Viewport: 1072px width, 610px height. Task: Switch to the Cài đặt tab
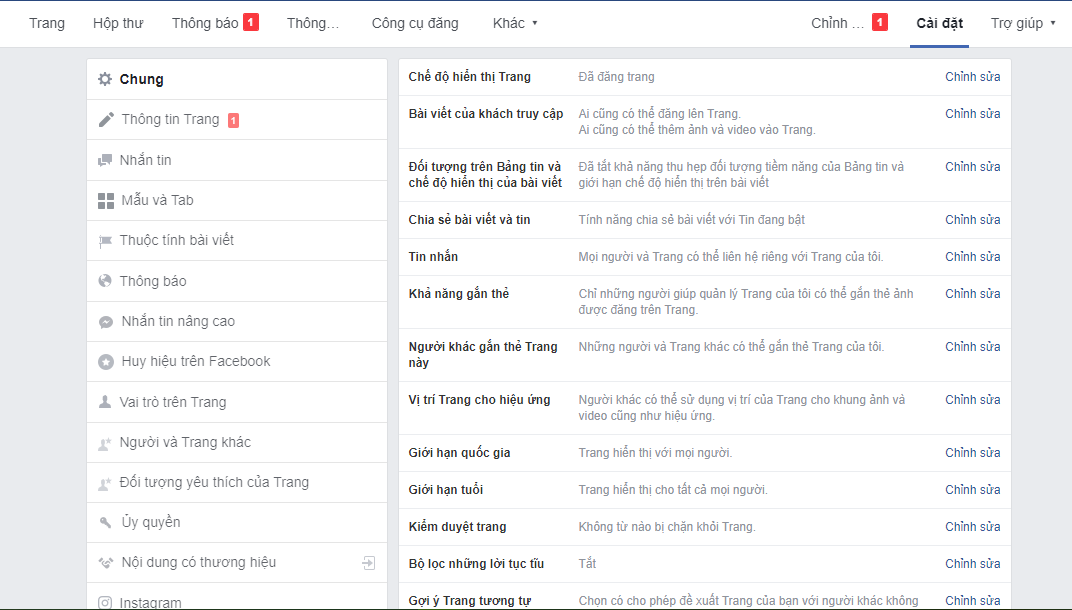(939, 22)
